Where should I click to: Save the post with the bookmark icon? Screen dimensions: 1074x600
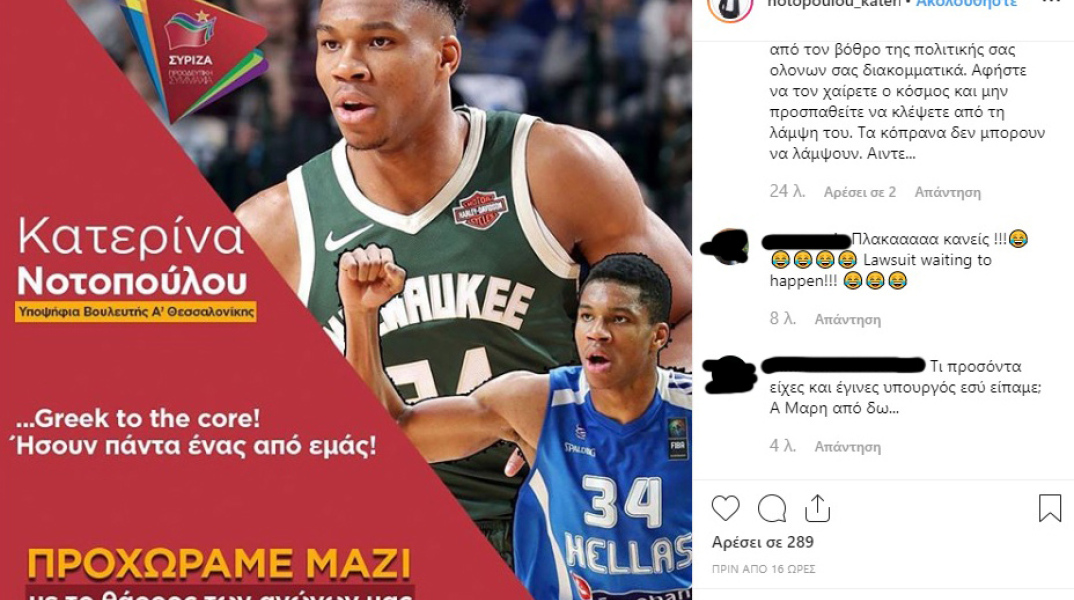(1049, 508)
